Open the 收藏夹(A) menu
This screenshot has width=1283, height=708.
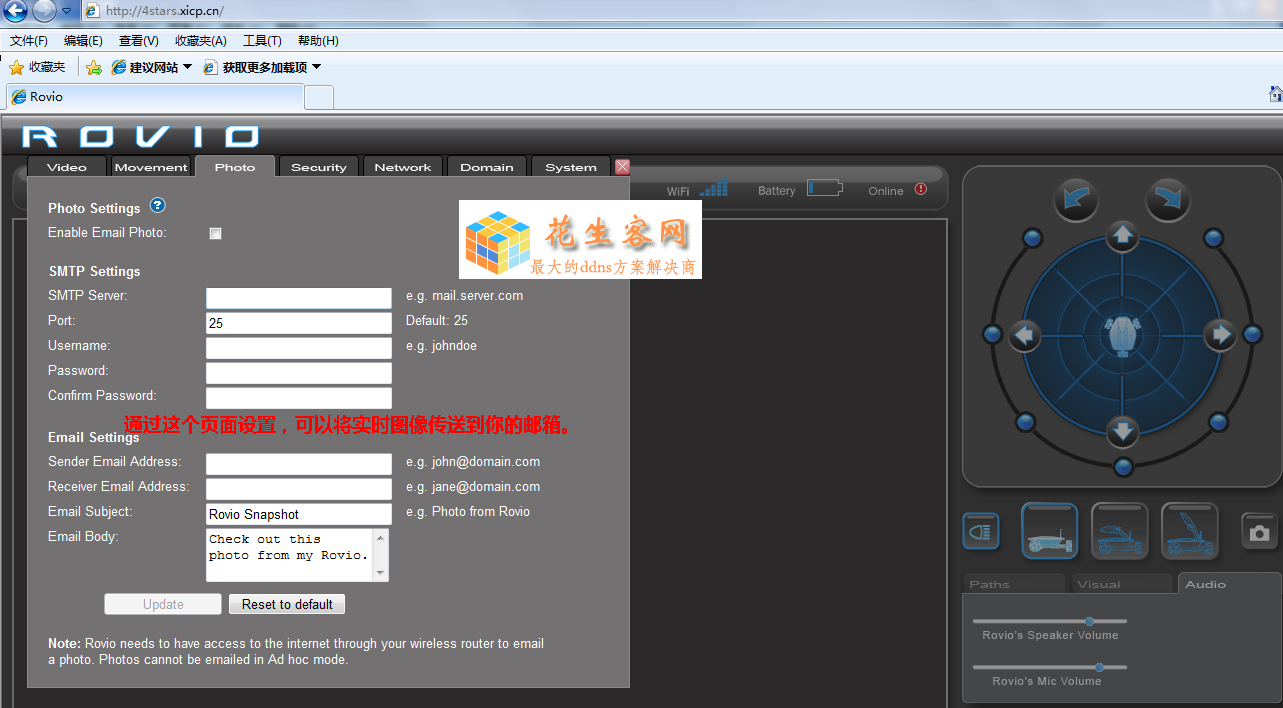(x=201, y=41)
